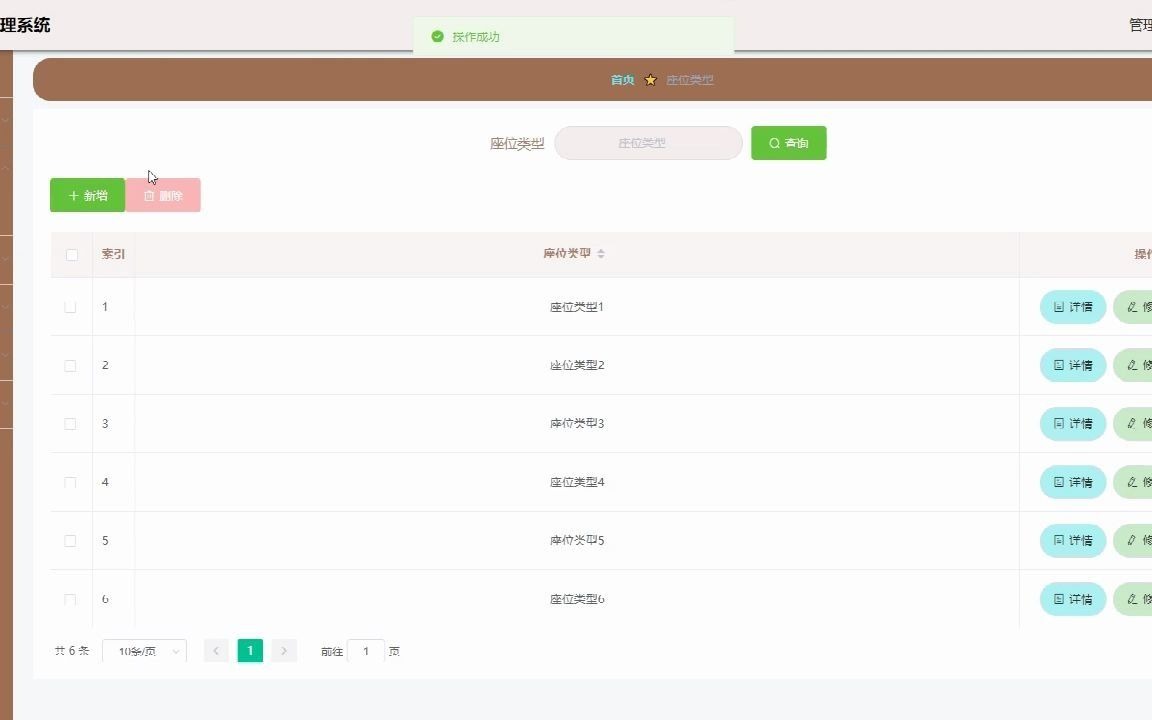Click the magnifier icon inside the 查询 button
1152x720 pixels.
tap(773, 143)
